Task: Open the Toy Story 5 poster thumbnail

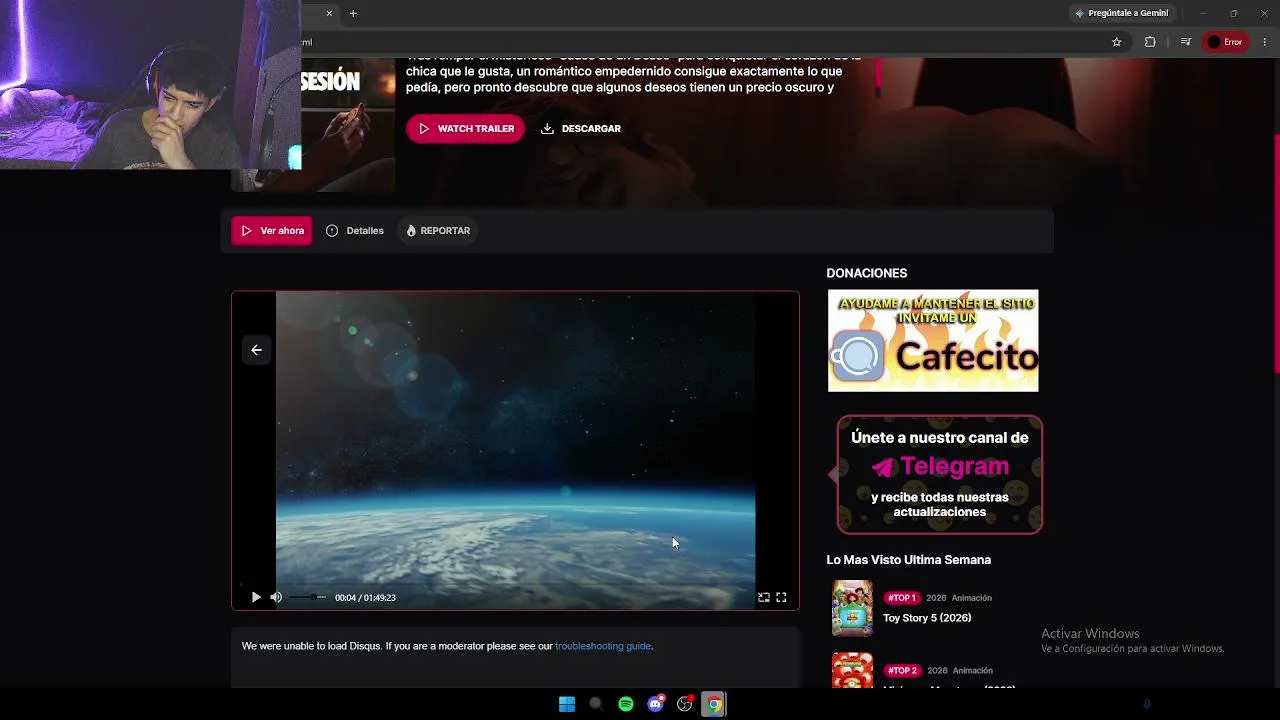Action: (852, 608)
